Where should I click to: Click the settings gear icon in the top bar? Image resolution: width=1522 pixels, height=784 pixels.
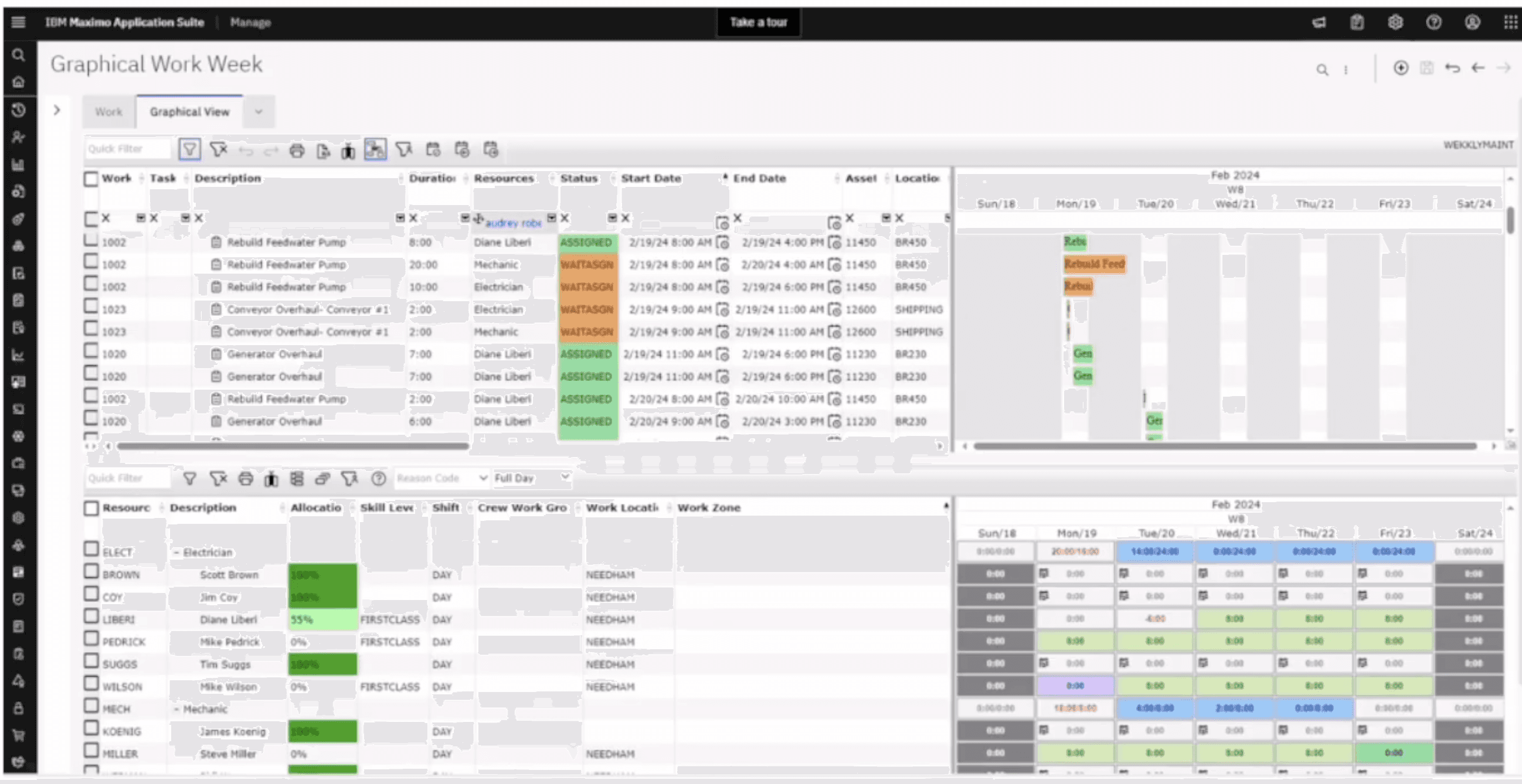tap(1395, 22)
